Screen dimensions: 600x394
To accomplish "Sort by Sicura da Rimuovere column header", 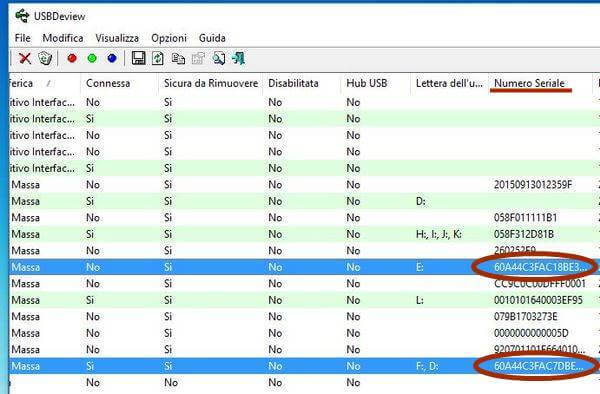I will 210,83.
